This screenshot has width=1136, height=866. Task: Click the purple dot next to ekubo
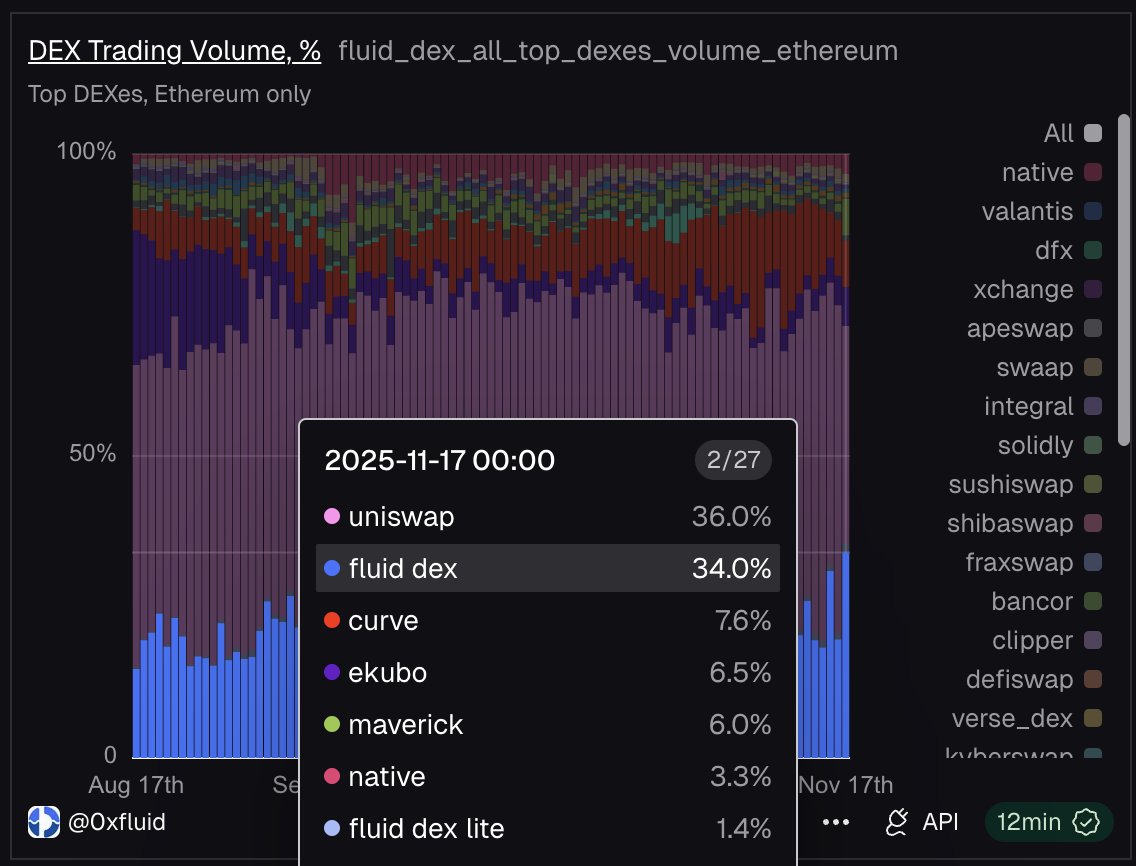coord(334,672)
